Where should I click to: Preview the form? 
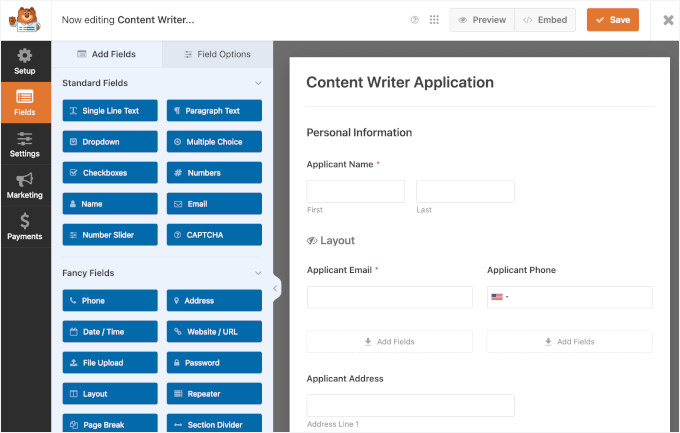481,20
